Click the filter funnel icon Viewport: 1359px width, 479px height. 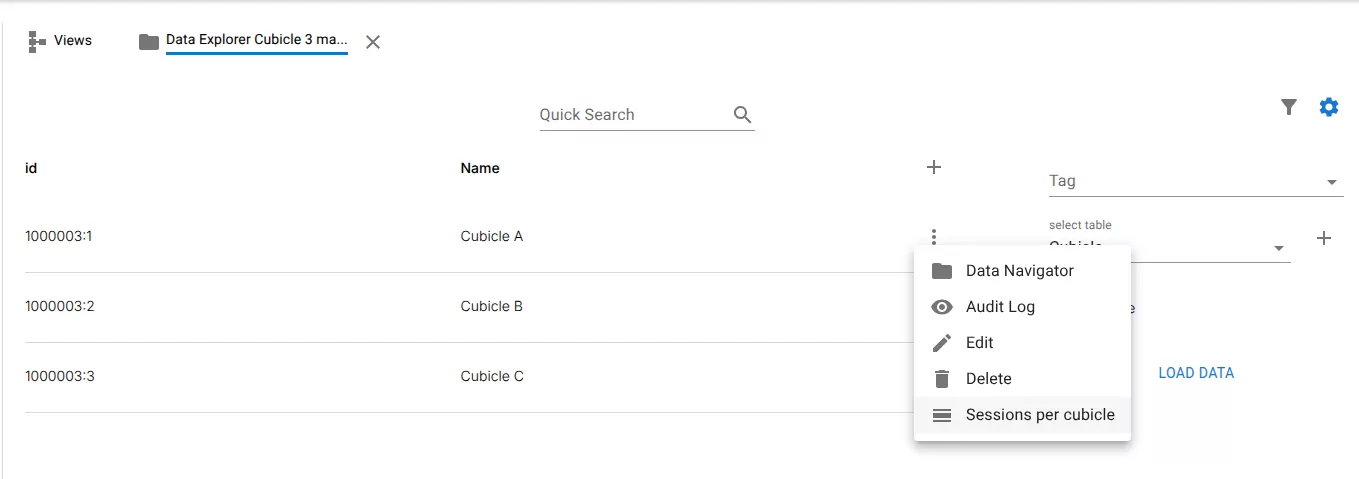[1289, 107]
